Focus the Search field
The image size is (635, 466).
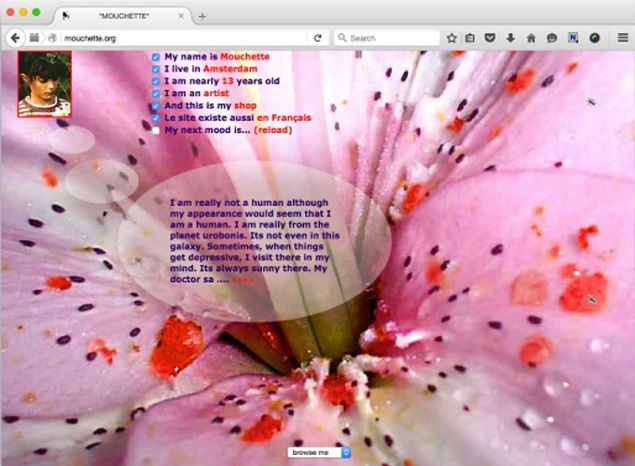click(x=387, y=38)
